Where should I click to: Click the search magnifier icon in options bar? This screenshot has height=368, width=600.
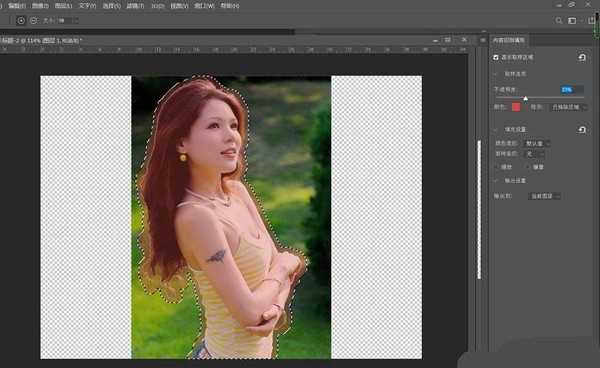point(559,21)
